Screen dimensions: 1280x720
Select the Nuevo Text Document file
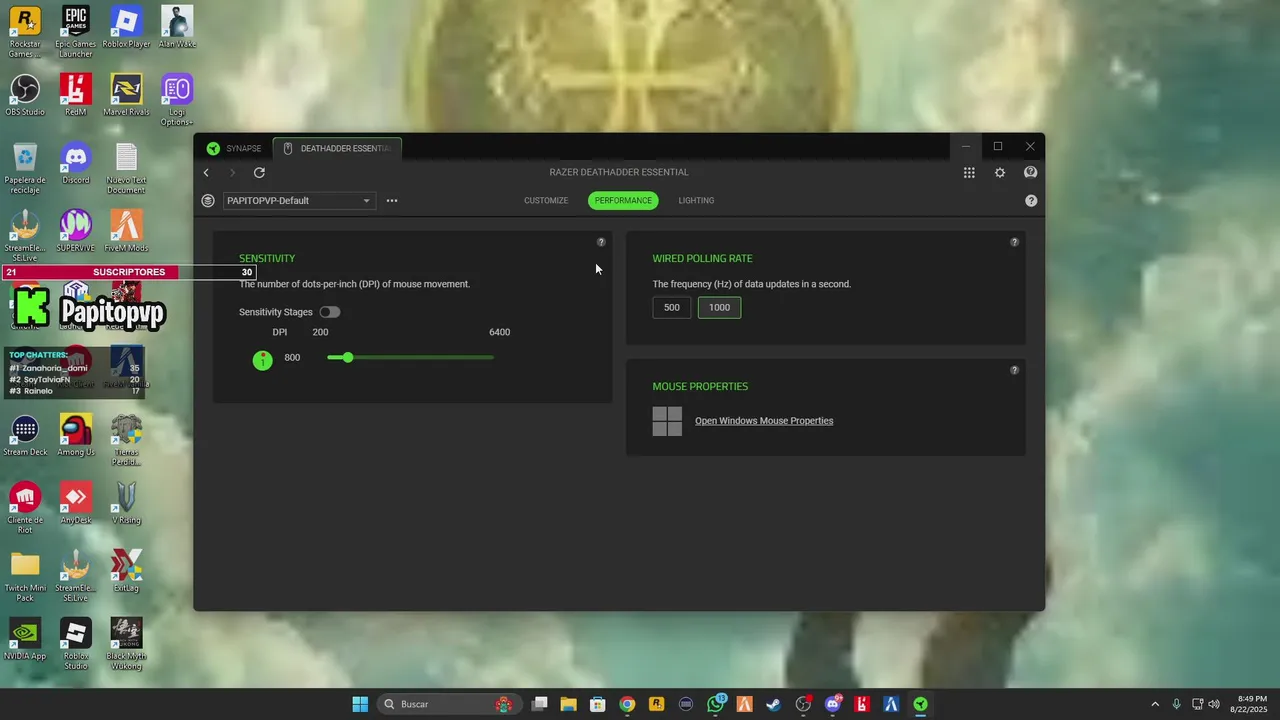coord(126,168)
